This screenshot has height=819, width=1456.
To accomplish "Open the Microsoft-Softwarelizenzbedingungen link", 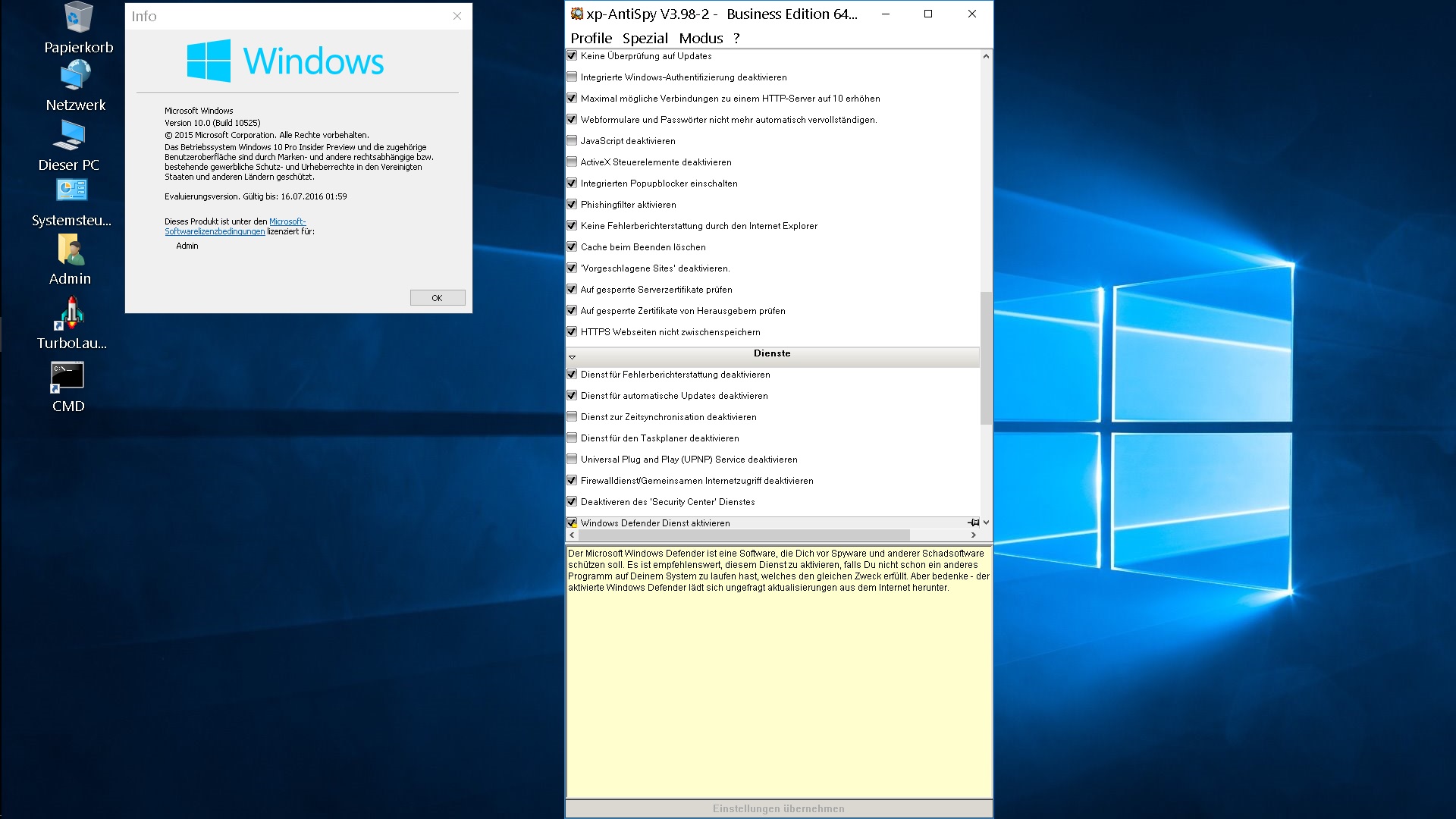I will 215,231.
